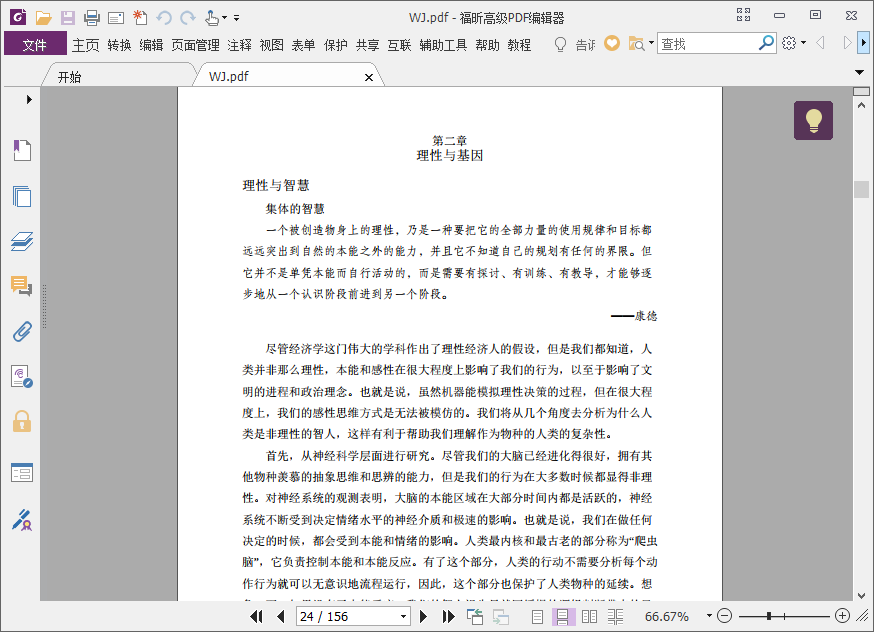Click the zoom in plus button
The width and height of the screenshot is (874, 632).
coord(842,616)
